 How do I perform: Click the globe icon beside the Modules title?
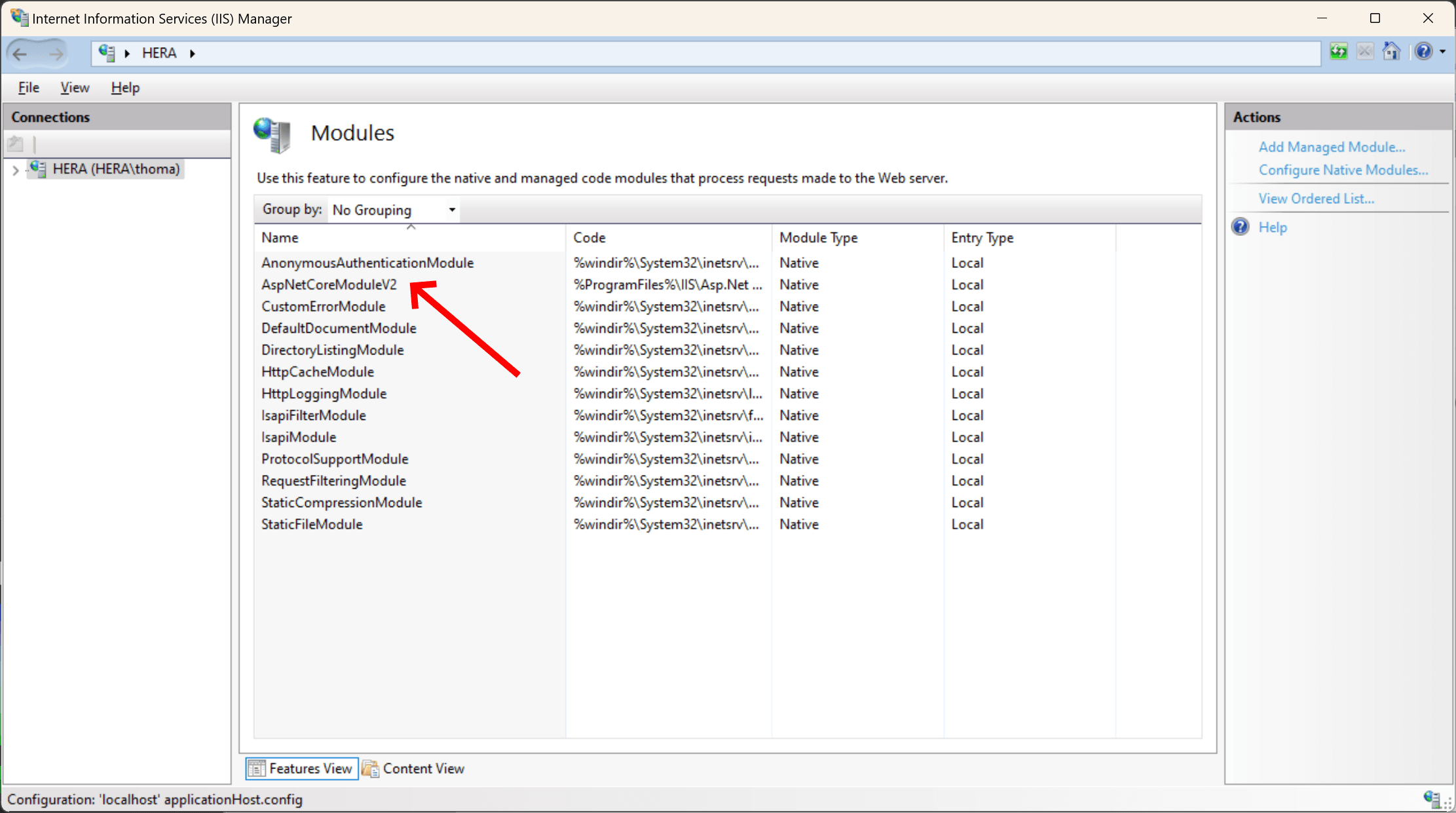(271, 135)
